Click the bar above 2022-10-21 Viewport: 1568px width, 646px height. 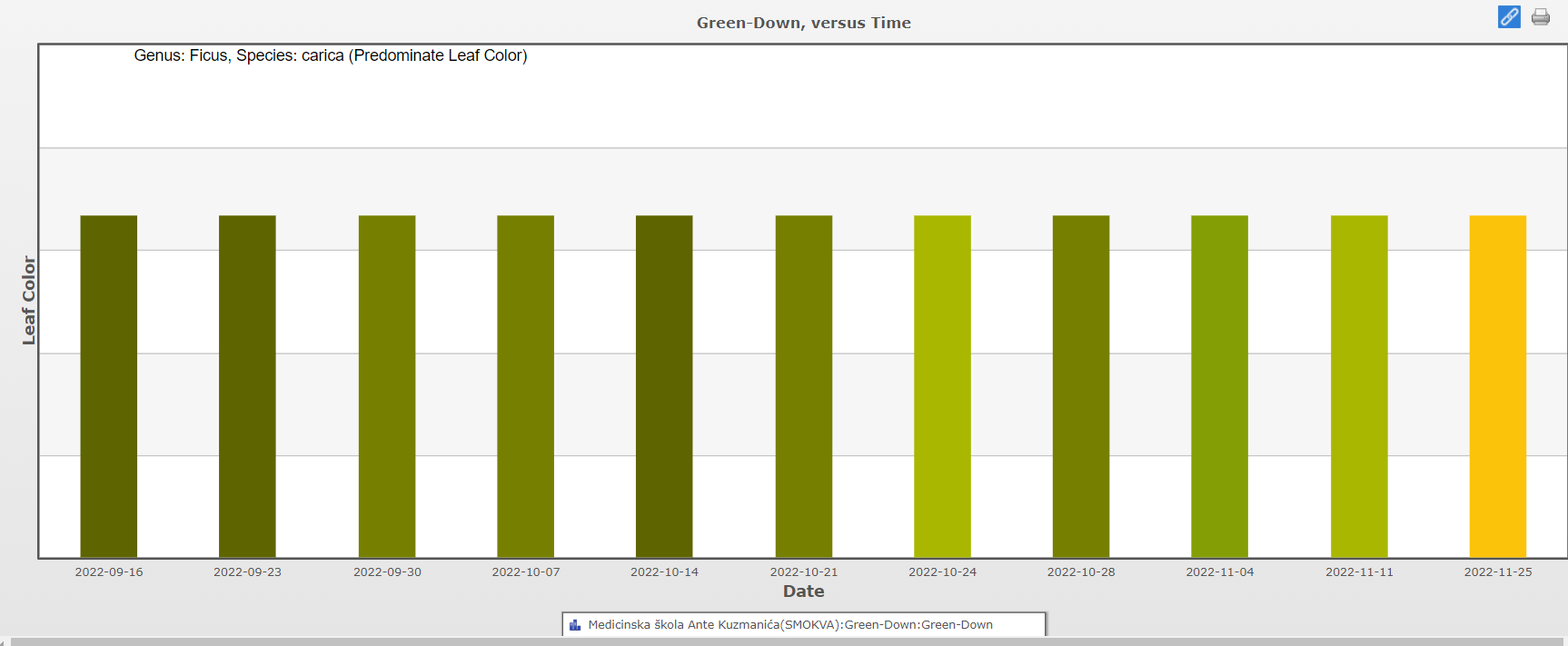pos(804,386)
